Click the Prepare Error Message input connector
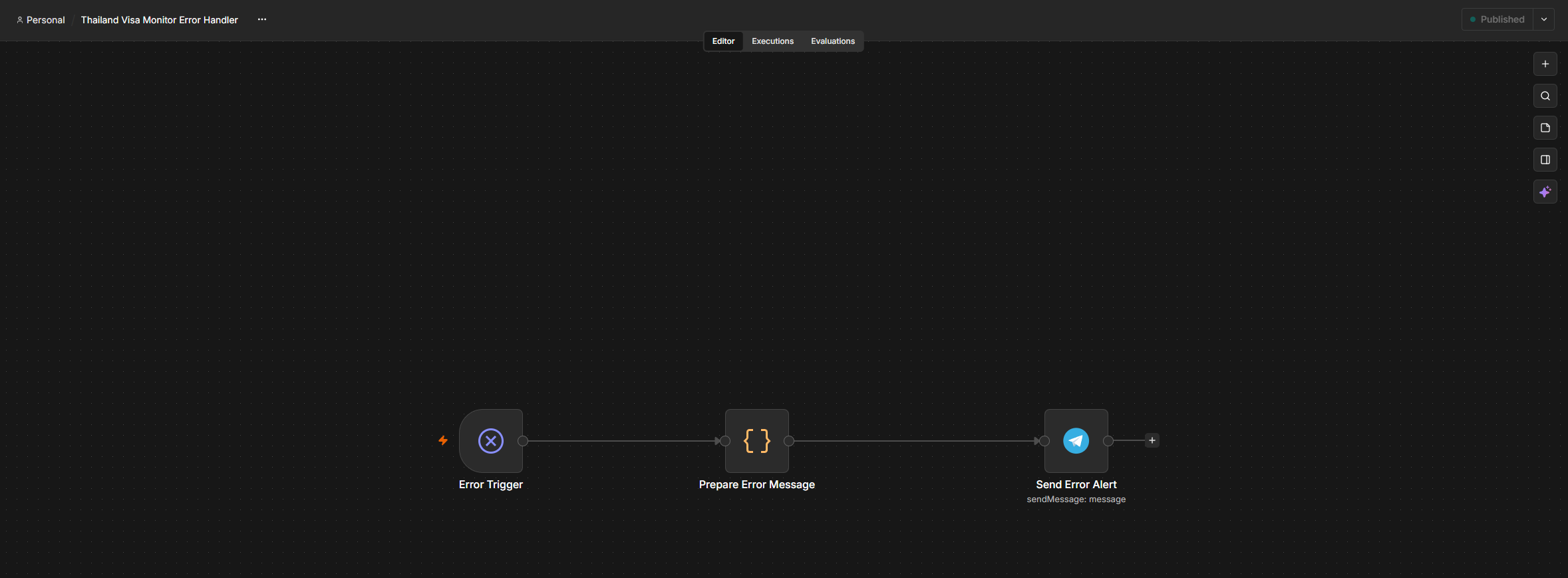The image size is (1568, 578). coord(725,441)
